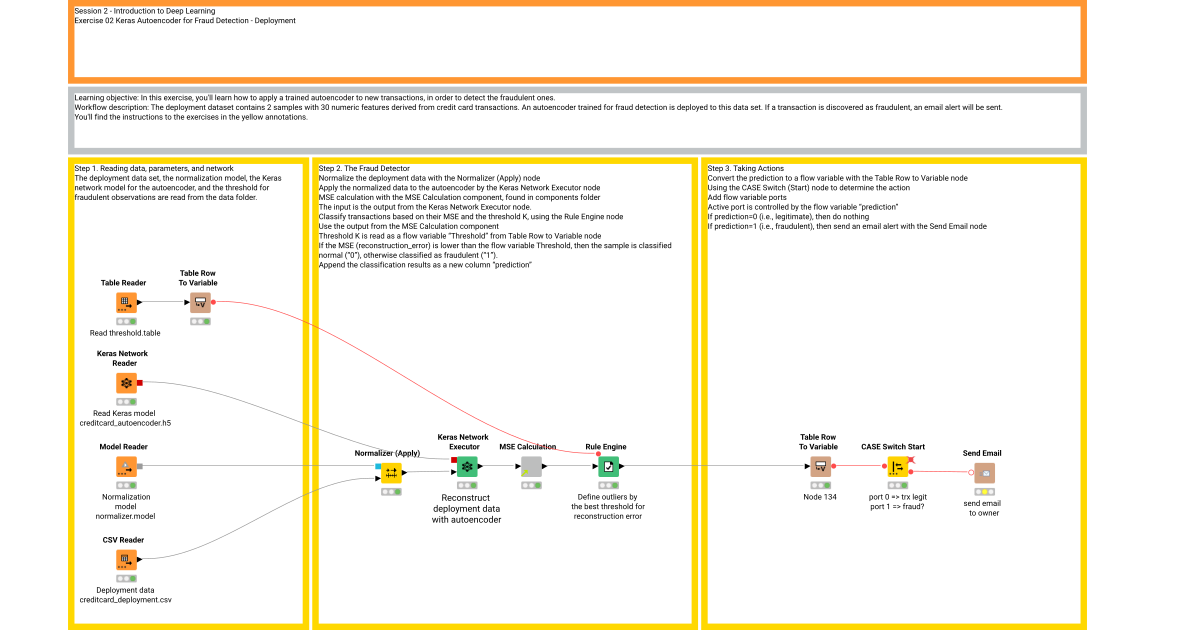The image size is (1200, 630).
Task: Click the Table Row To Variable node labeled Node 134
Action: tap(820, 465)
